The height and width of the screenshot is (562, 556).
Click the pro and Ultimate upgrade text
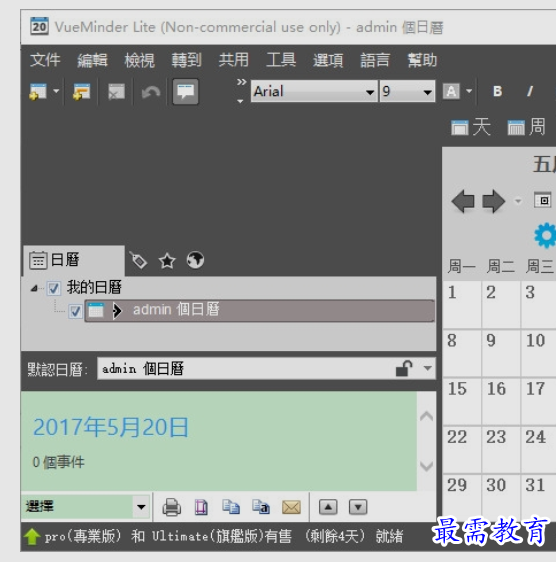(x=168, y=537)
